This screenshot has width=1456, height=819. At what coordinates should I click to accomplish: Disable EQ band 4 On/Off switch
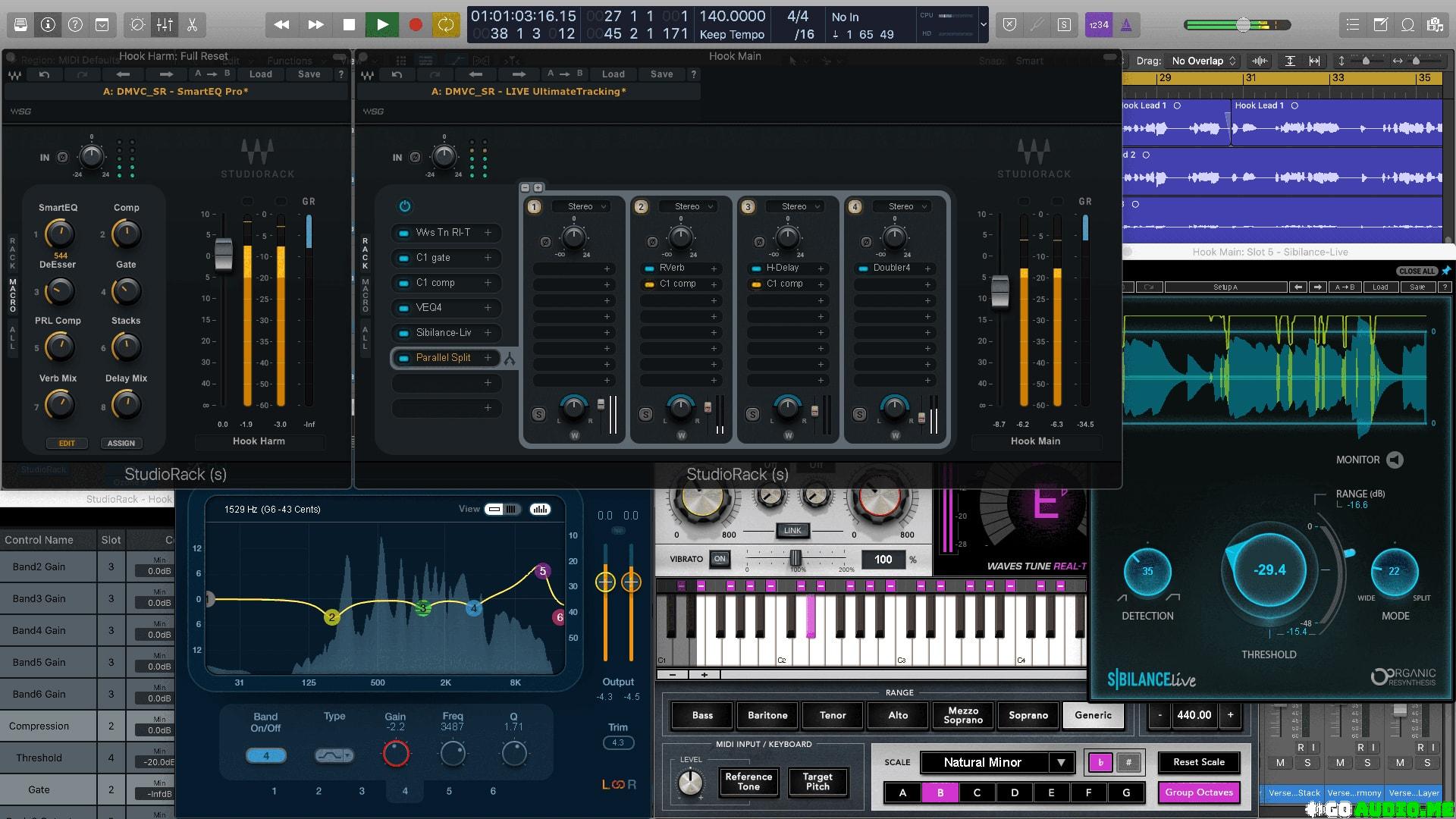pos(266,755)
